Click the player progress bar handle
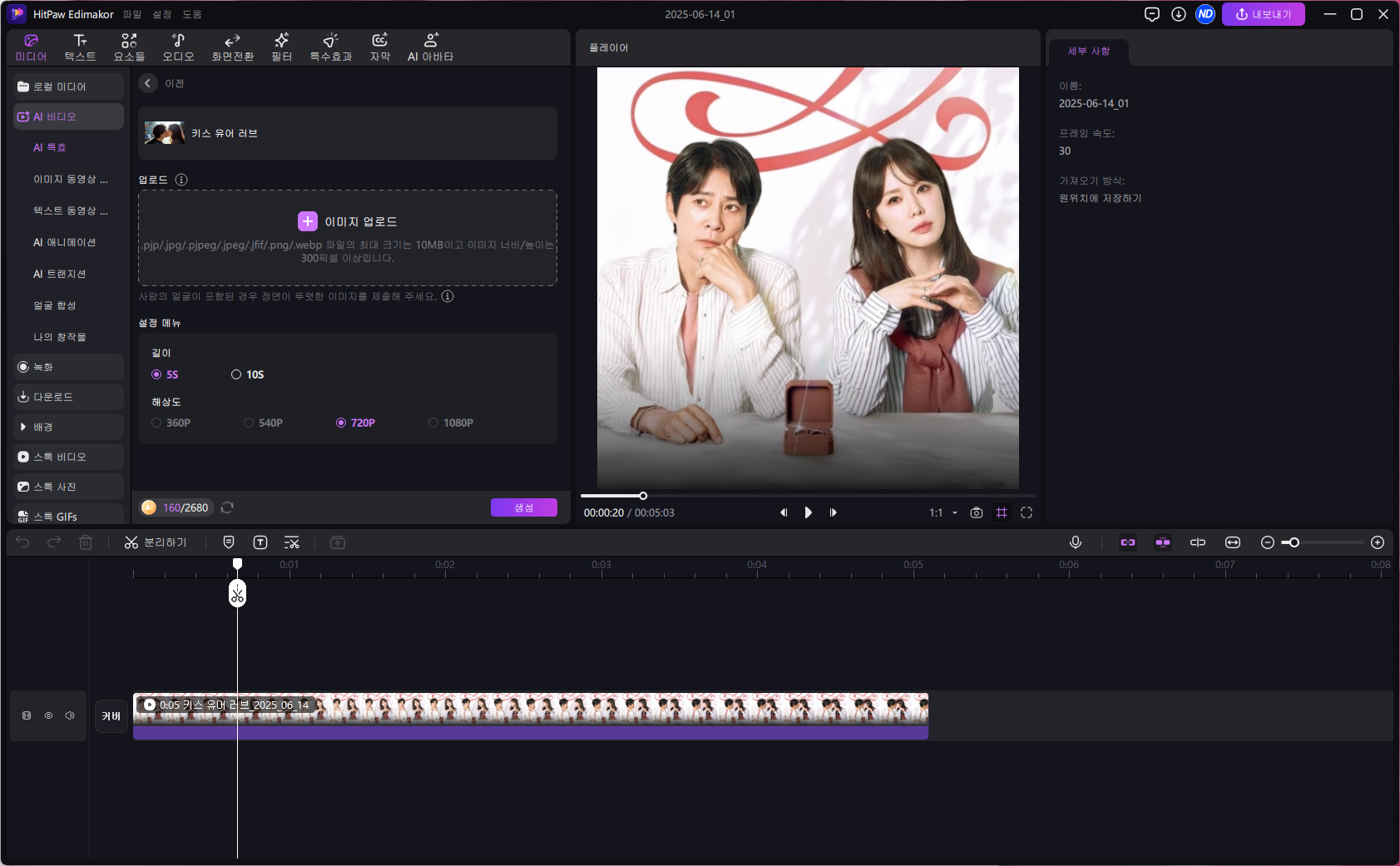 coord(643,496)
